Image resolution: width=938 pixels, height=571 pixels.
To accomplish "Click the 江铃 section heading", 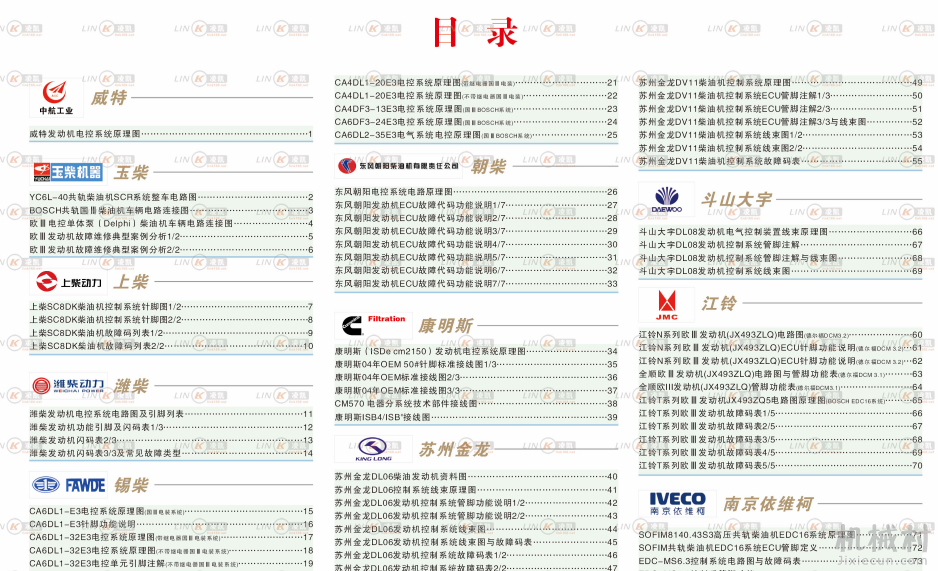I will (x=719, y=304).
